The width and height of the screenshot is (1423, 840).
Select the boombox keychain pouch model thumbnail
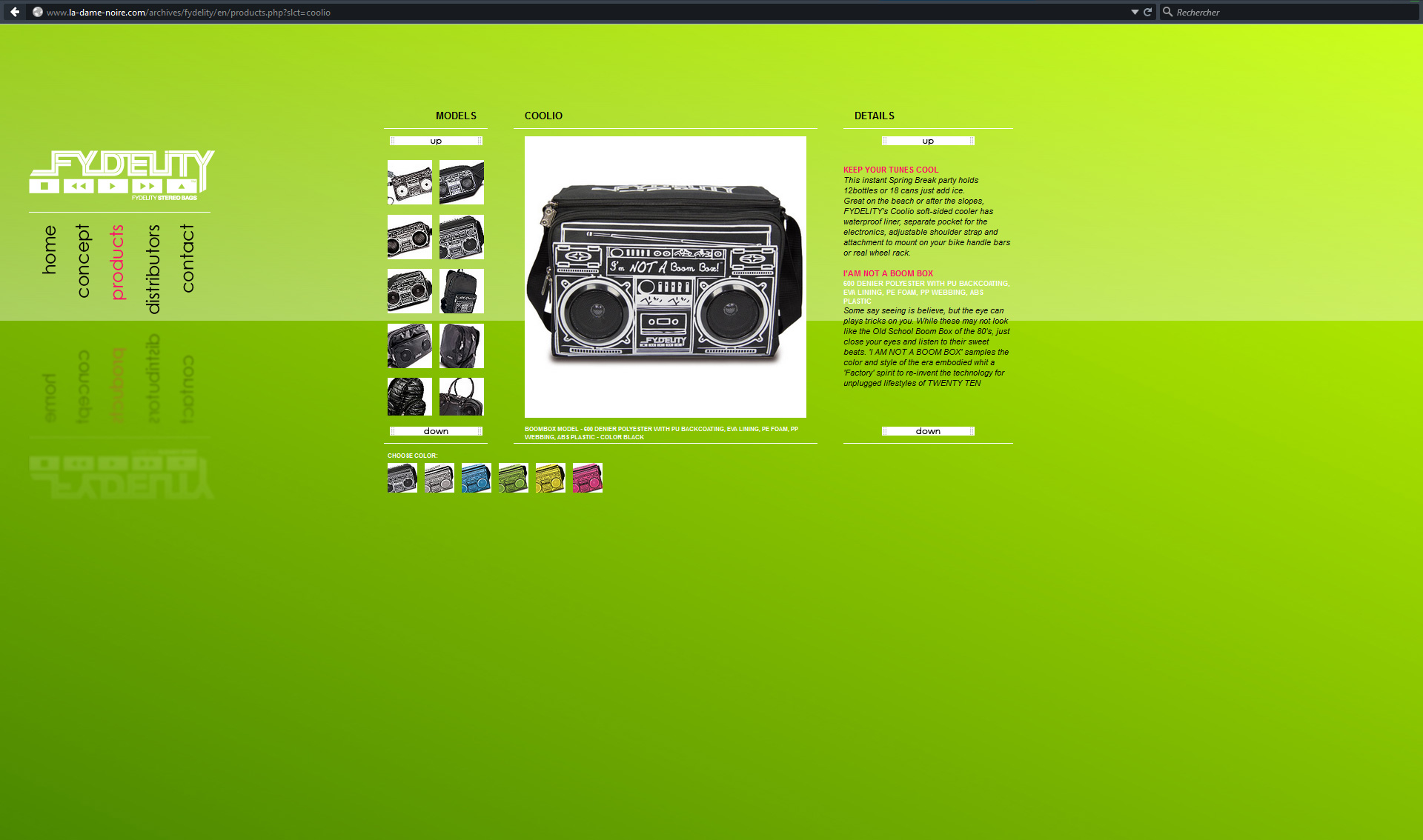410,182
